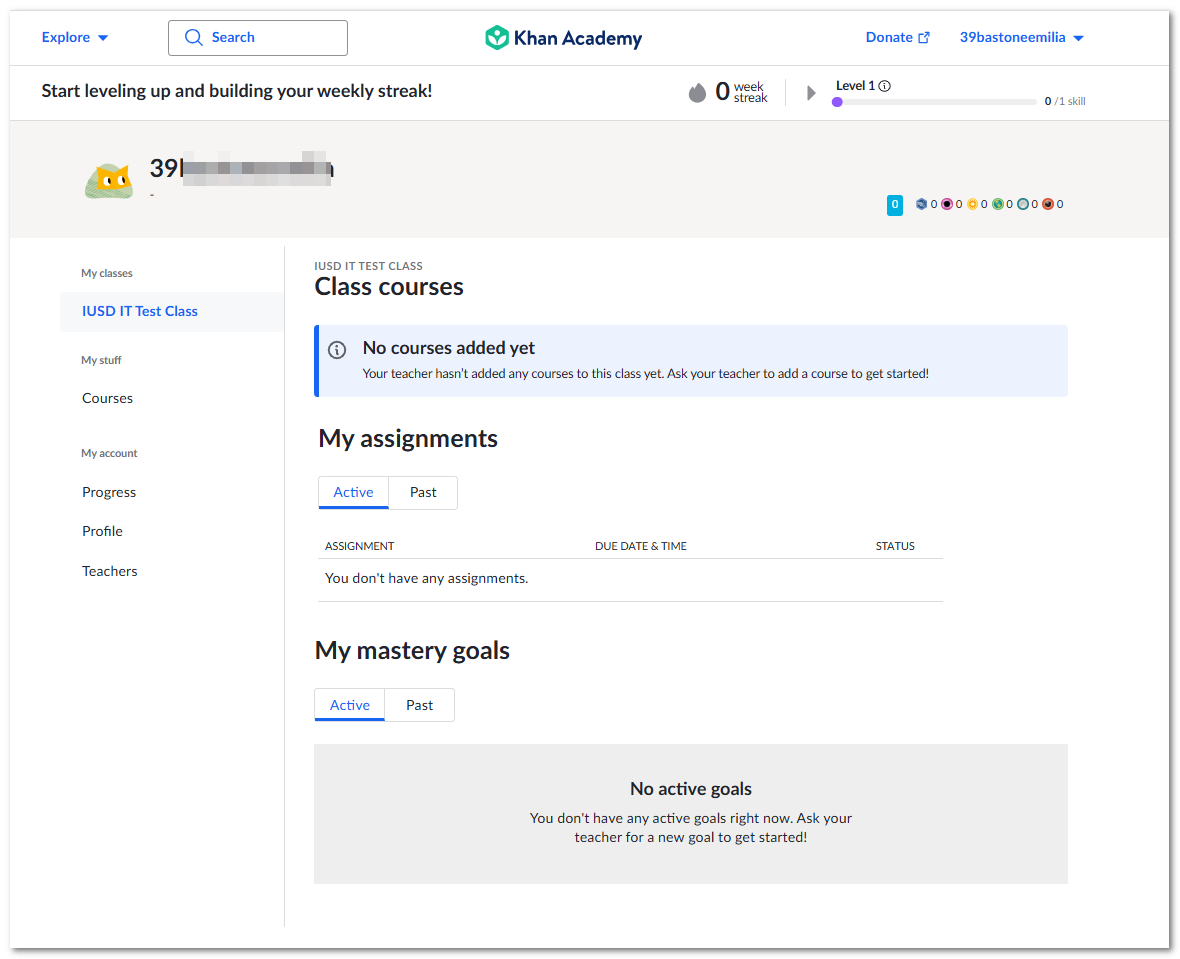Click the magnifying glass search icon
1180x959 pixels.
(x=193, y=38)
